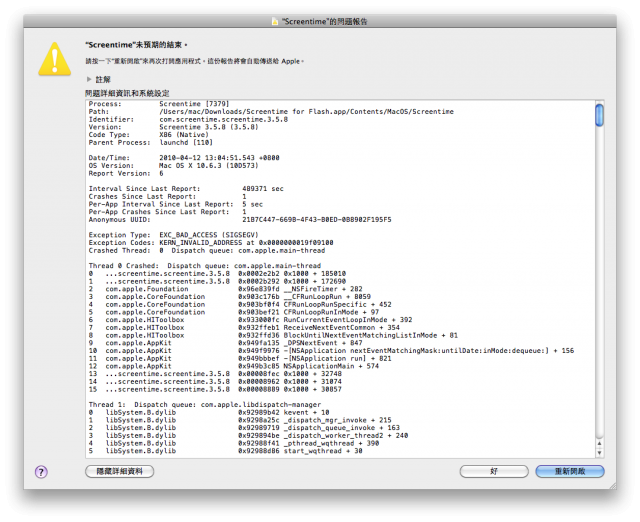
Task: Click the kevent + 10 frame
Action: (x=209, y=412)
